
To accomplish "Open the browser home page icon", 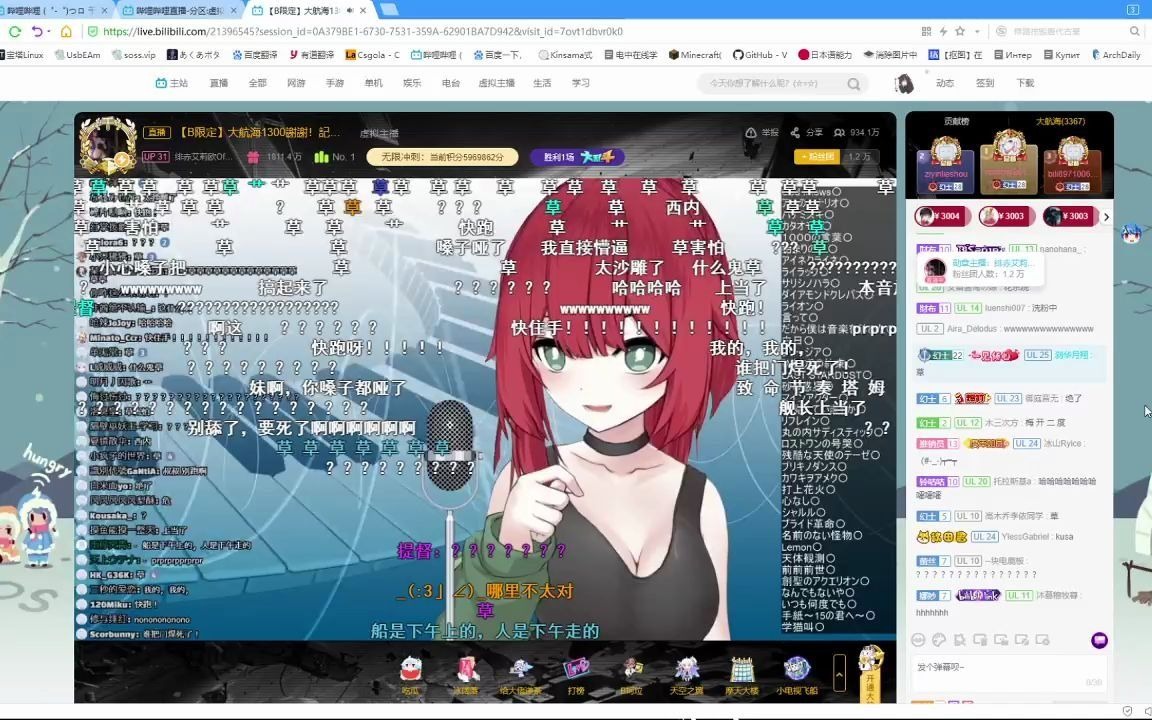I will pos(66,32).
